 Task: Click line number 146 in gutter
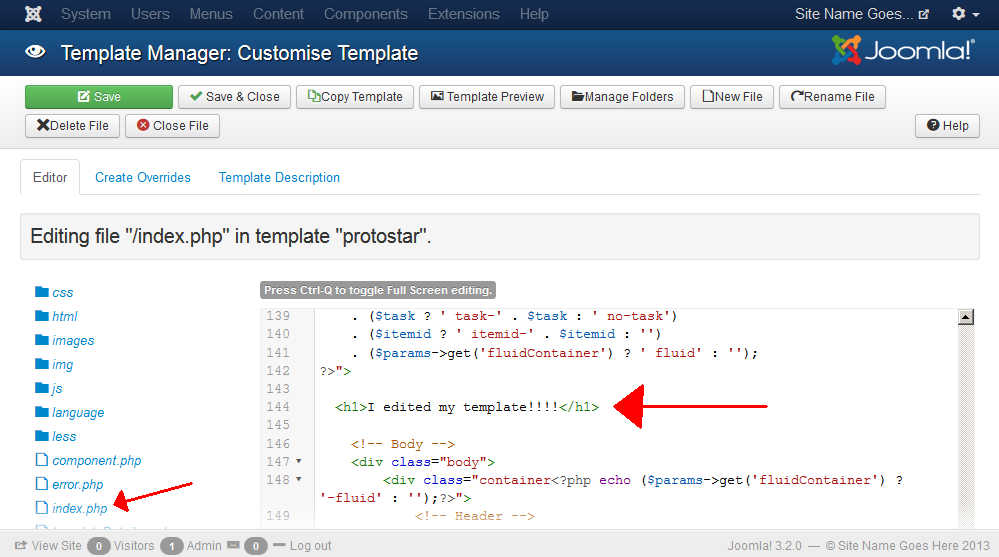point(278,444)
